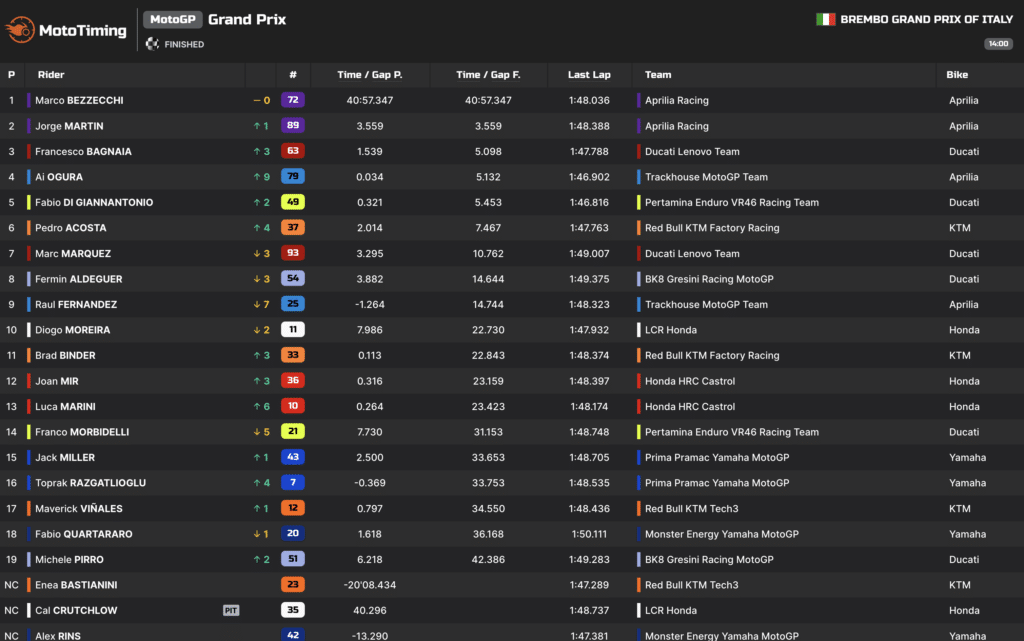1024x641 pixels.
Task: Click number badge 93 for Marquez
Action: [293, 253]
